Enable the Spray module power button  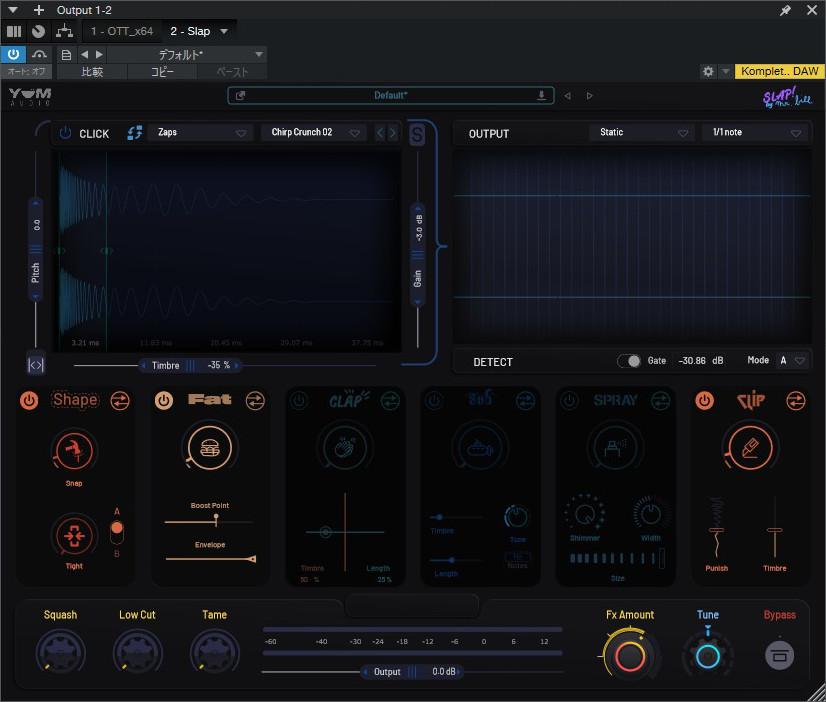(569, 400)
